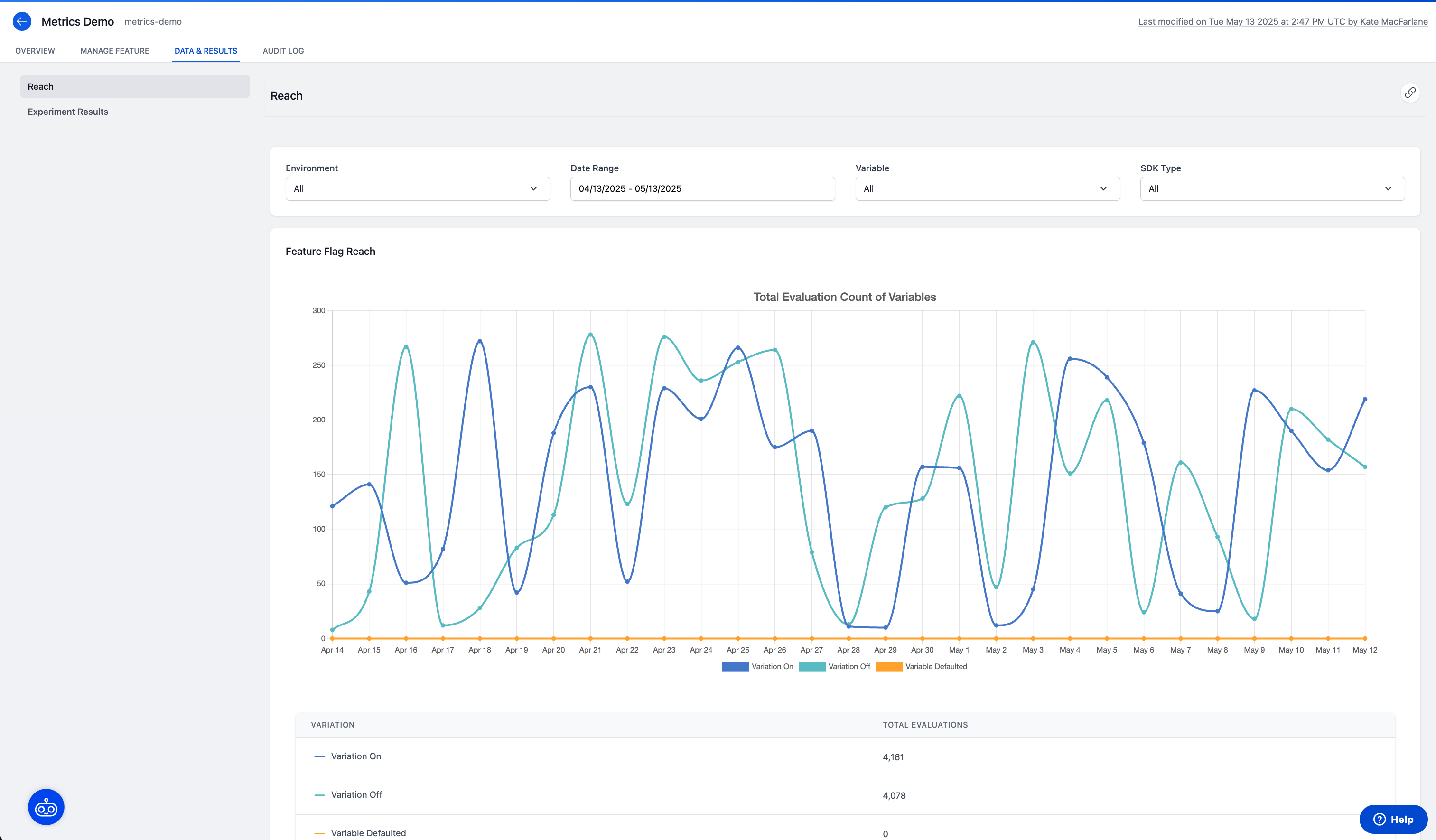Viewport: 1436px width, 840px height.
Task: Select Experiment Results in sidebar
Action: pos(68,112)
